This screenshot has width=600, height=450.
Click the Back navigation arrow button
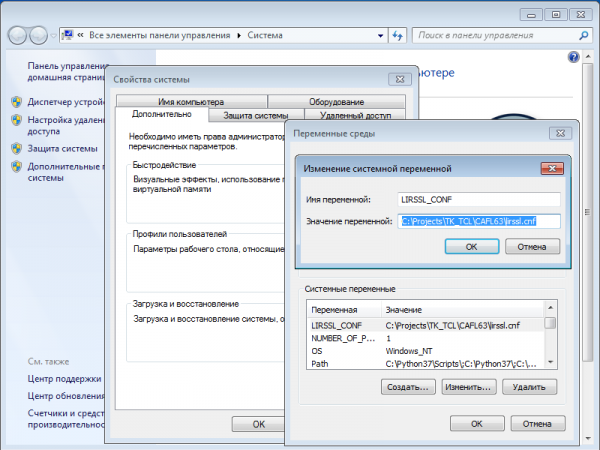click(x=18, y=36)
